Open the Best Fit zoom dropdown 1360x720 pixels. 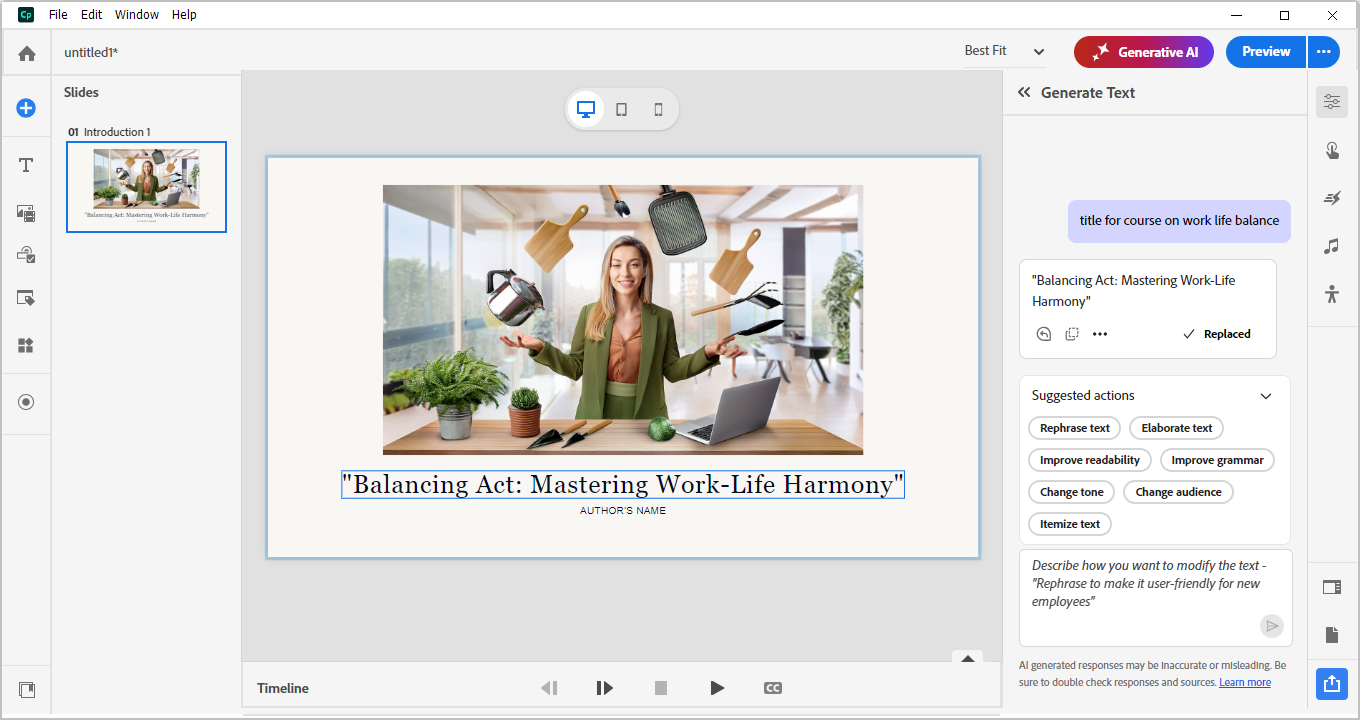1003,51
